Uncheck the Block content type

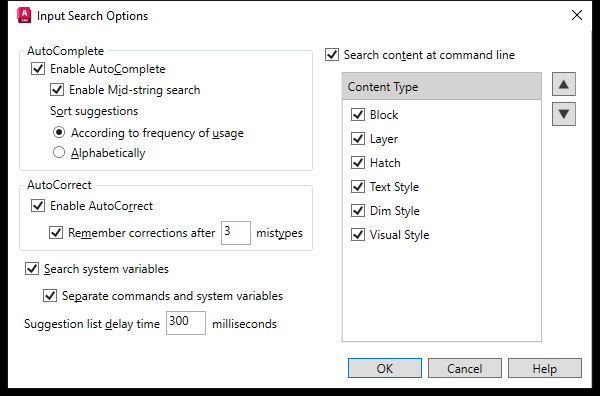358,115
